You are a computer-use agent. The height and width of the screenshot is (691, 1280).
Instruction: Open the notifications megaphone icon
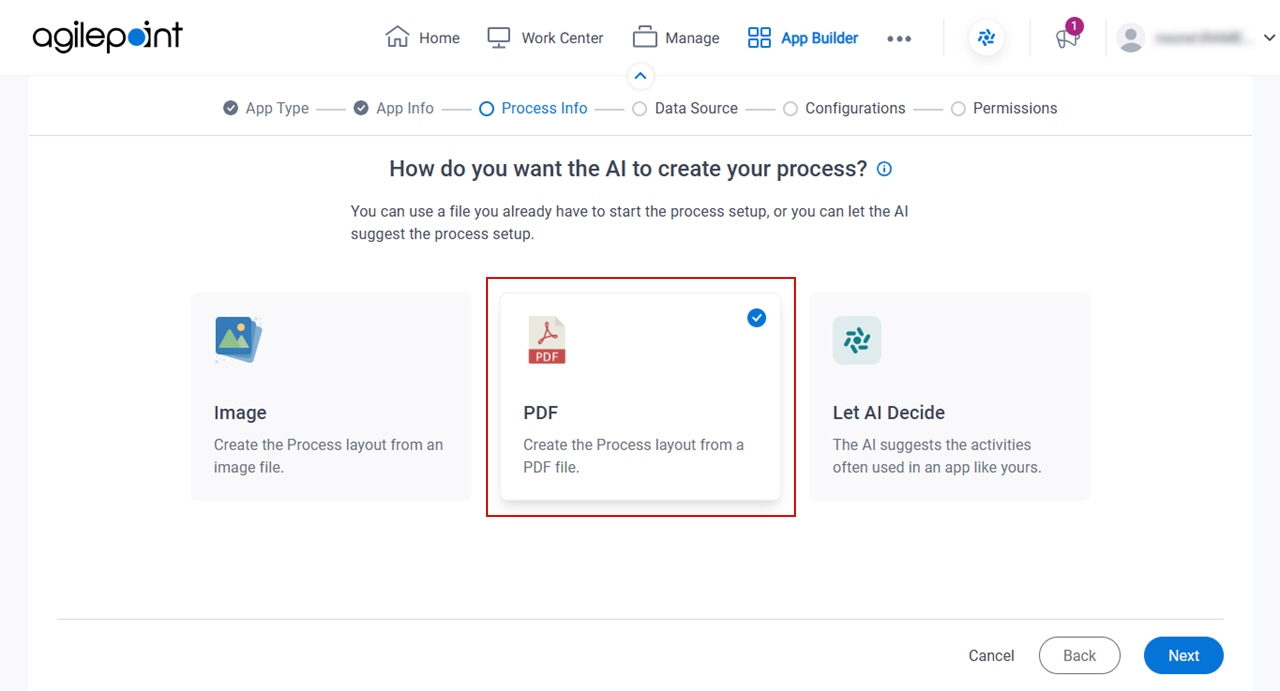click(x=1068, y=37)
